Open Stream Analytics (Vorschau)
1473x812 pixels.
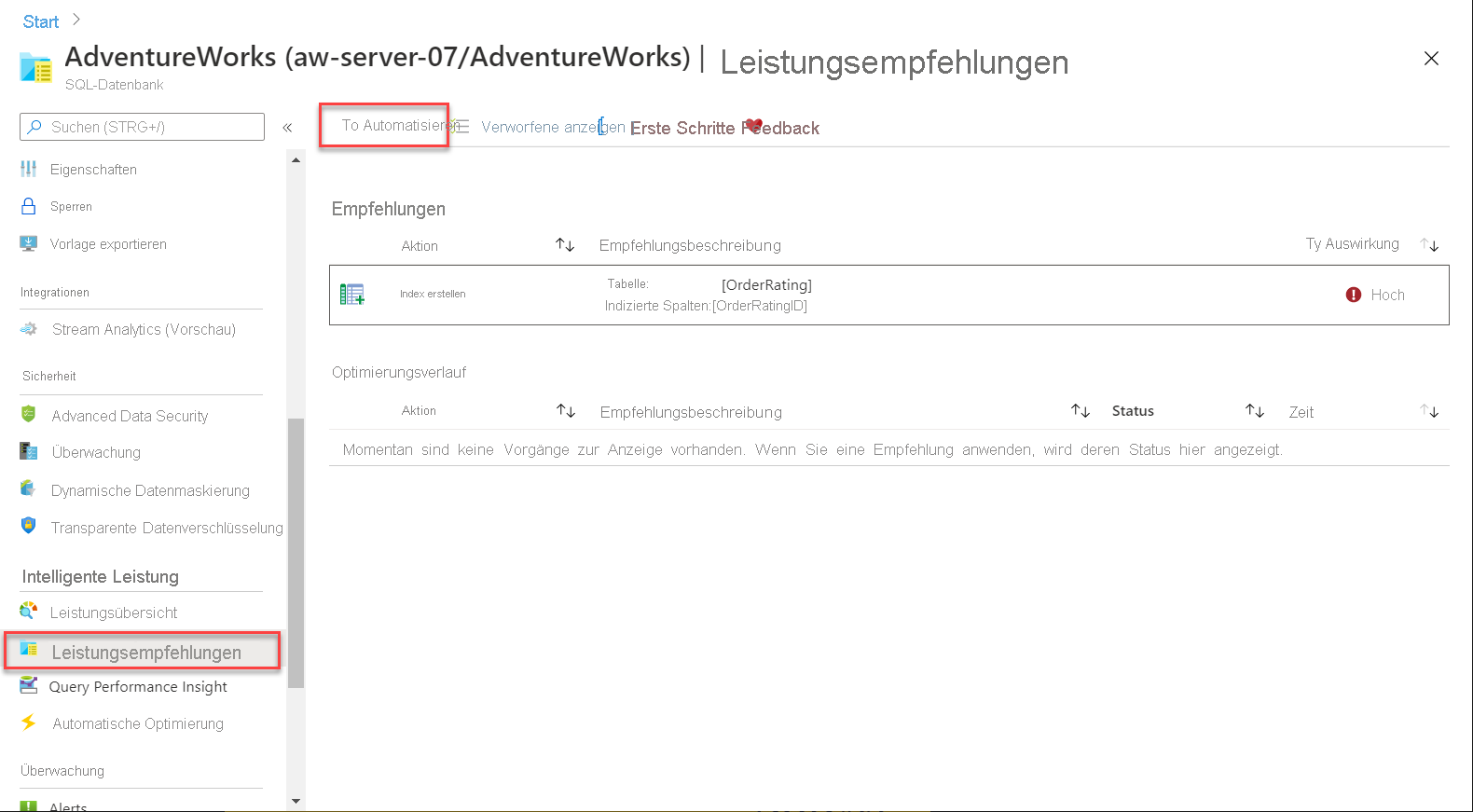(x=144, y=329)
